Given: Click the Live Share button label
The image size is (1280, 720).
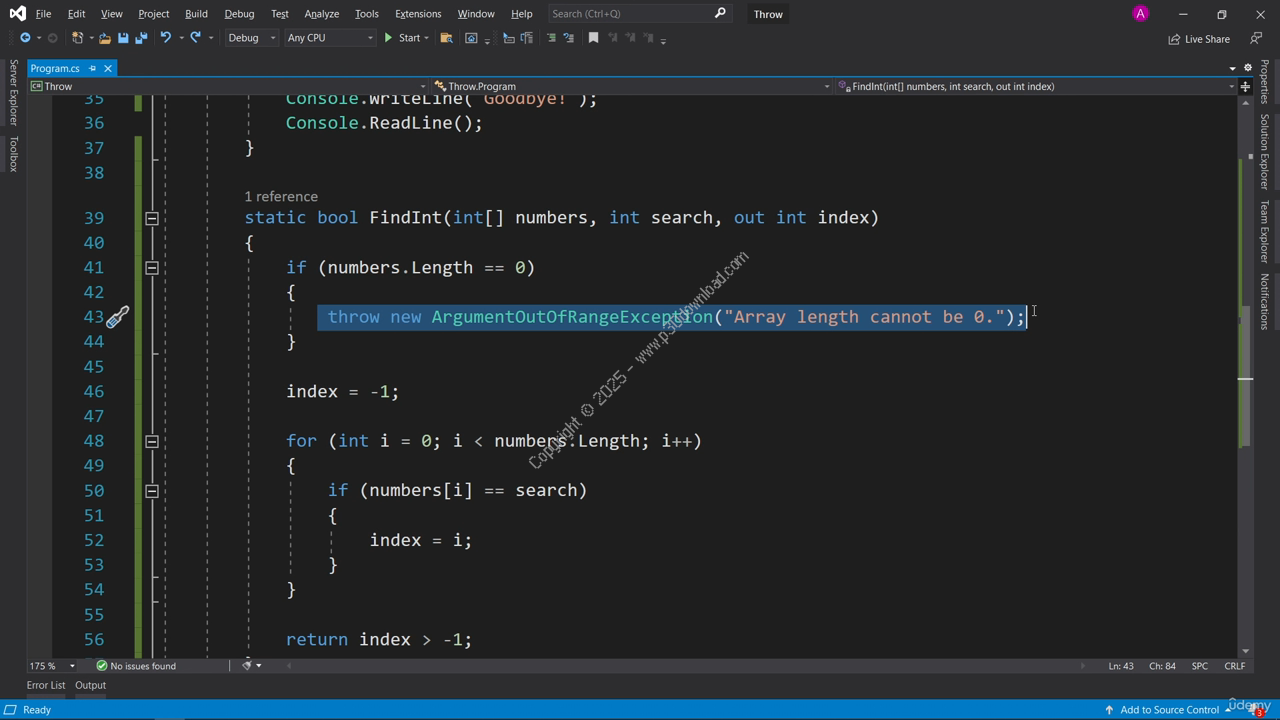Looking at the screenshot, I should coord(1207,39).
